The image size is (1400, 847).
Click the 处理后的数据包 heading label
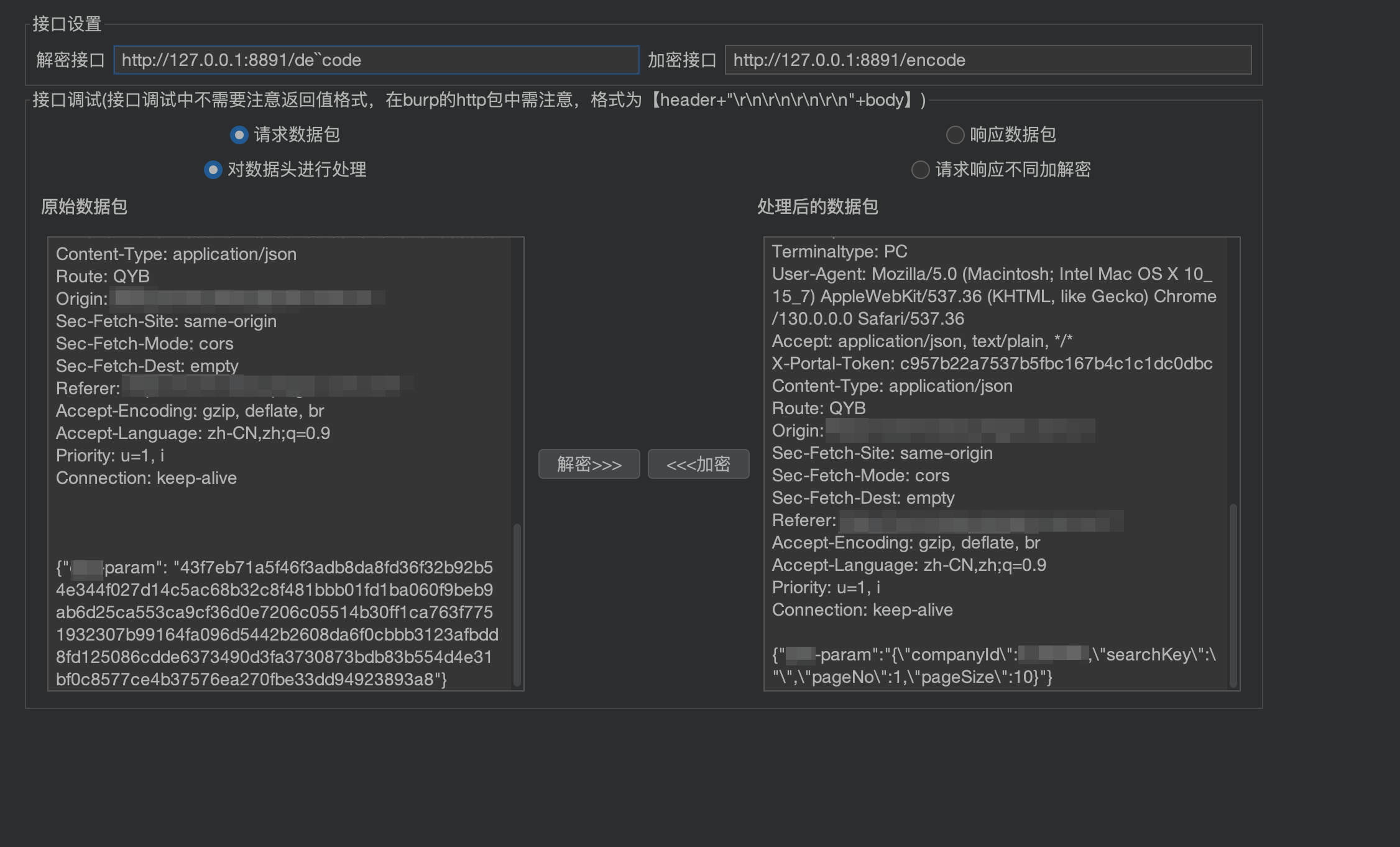pos(817,206)
